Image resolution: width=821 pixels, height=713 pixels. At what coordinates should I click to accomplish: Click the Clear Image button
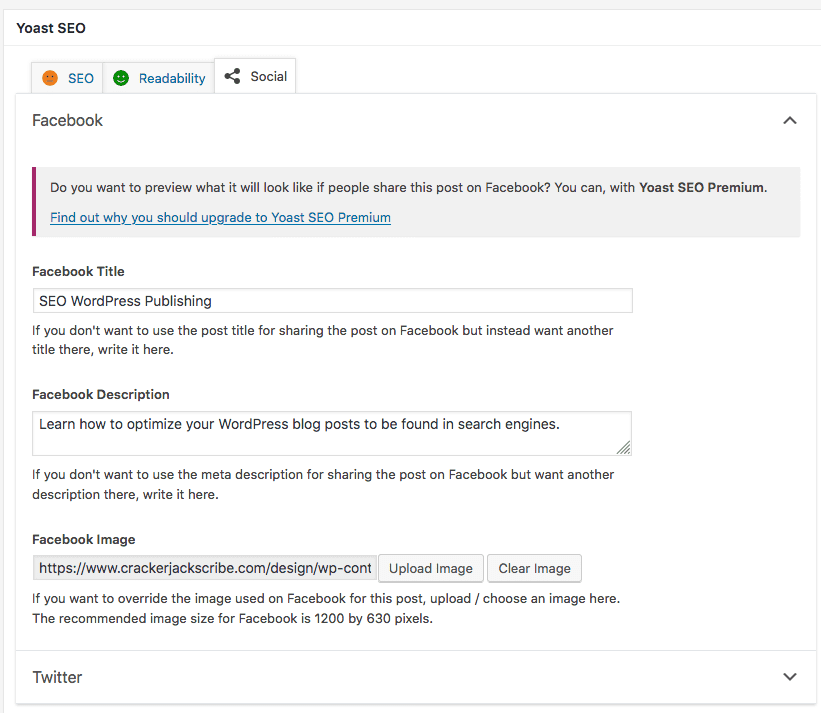coord(534,568)
